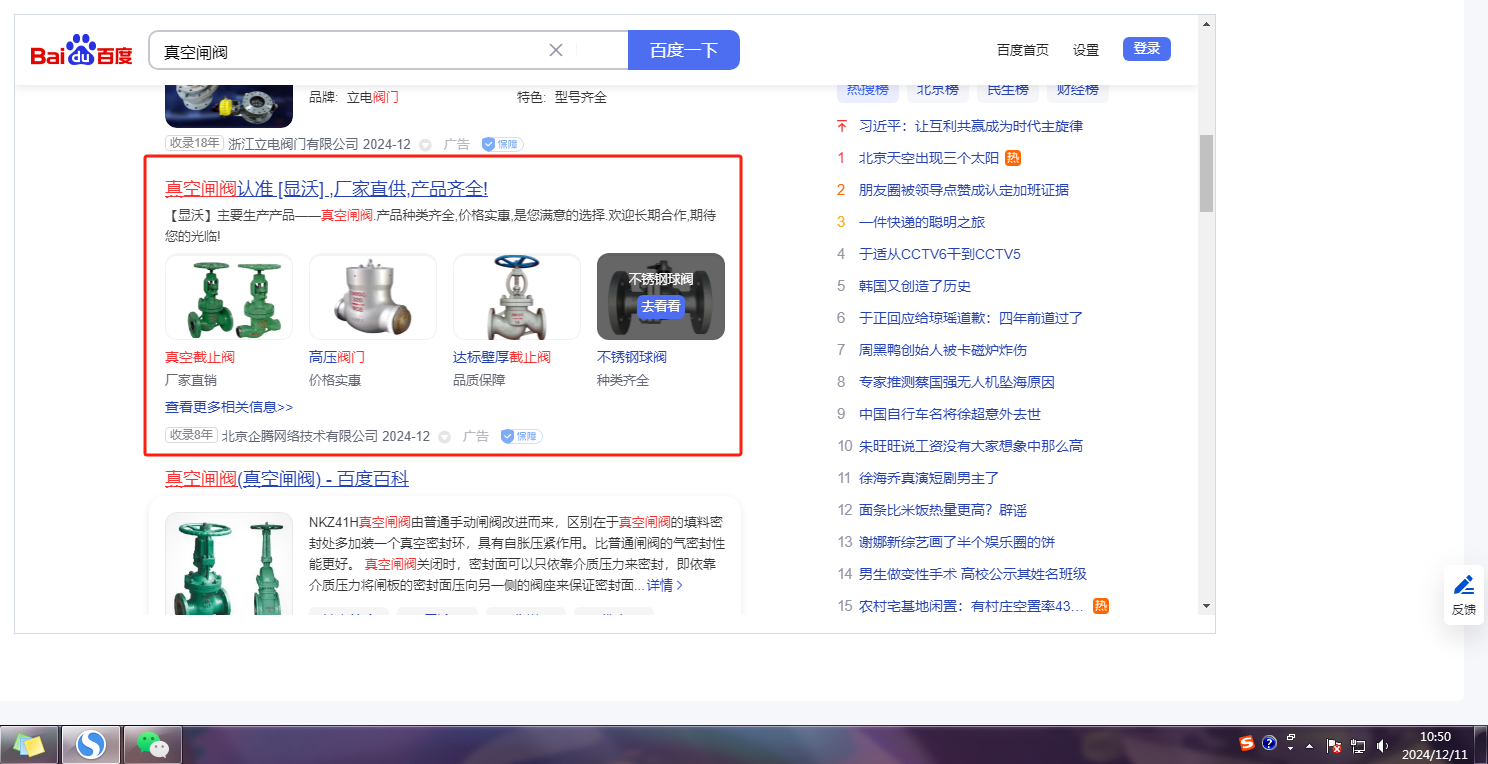The height and width of the screenshot is (764, 1488).
Task: Click the Sogou input method tray icon
Action: pos(1247,743)
